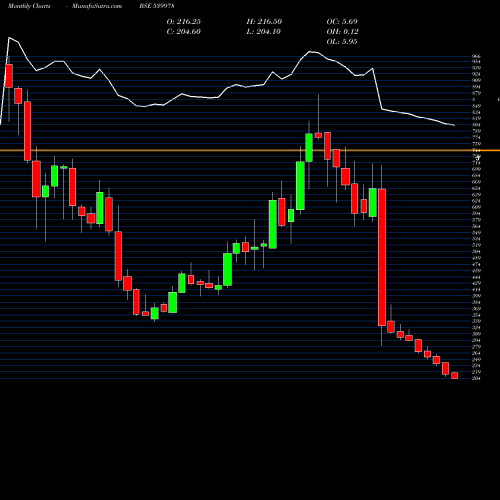Screen dimensions: 500x500
Task: Click the 564 price axis label
Action: click(x=476, y=226)
